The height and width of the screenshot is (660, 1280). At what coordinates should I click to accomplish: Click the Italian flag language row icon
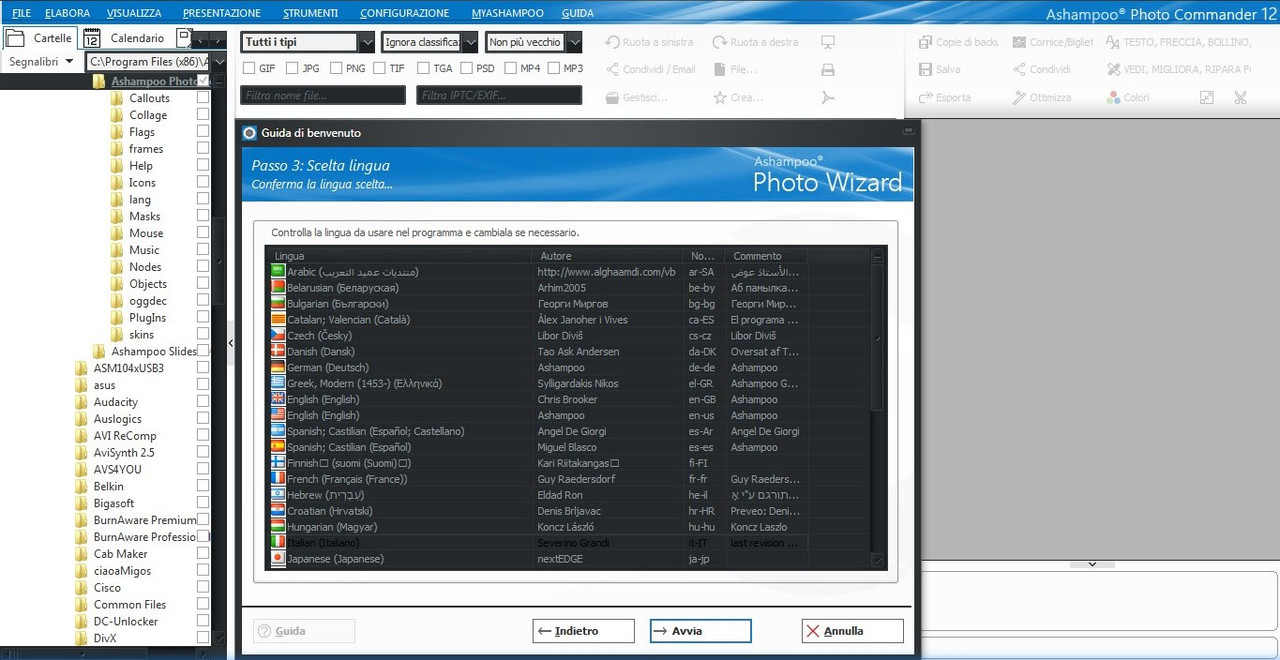tap(278, 542)
